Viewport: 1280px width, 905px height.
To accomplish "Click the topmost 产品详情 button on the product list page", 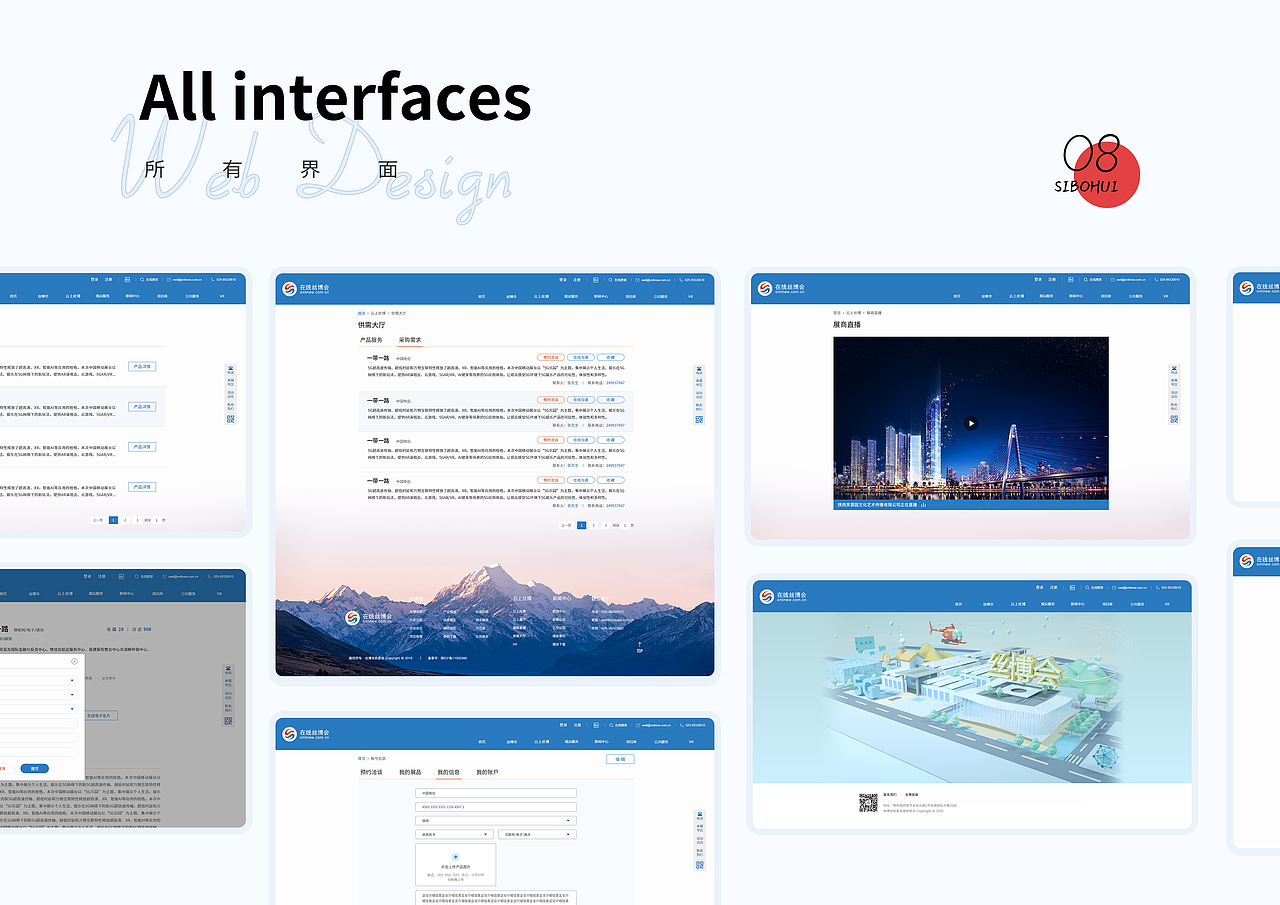I will click(x=142, y=366).
